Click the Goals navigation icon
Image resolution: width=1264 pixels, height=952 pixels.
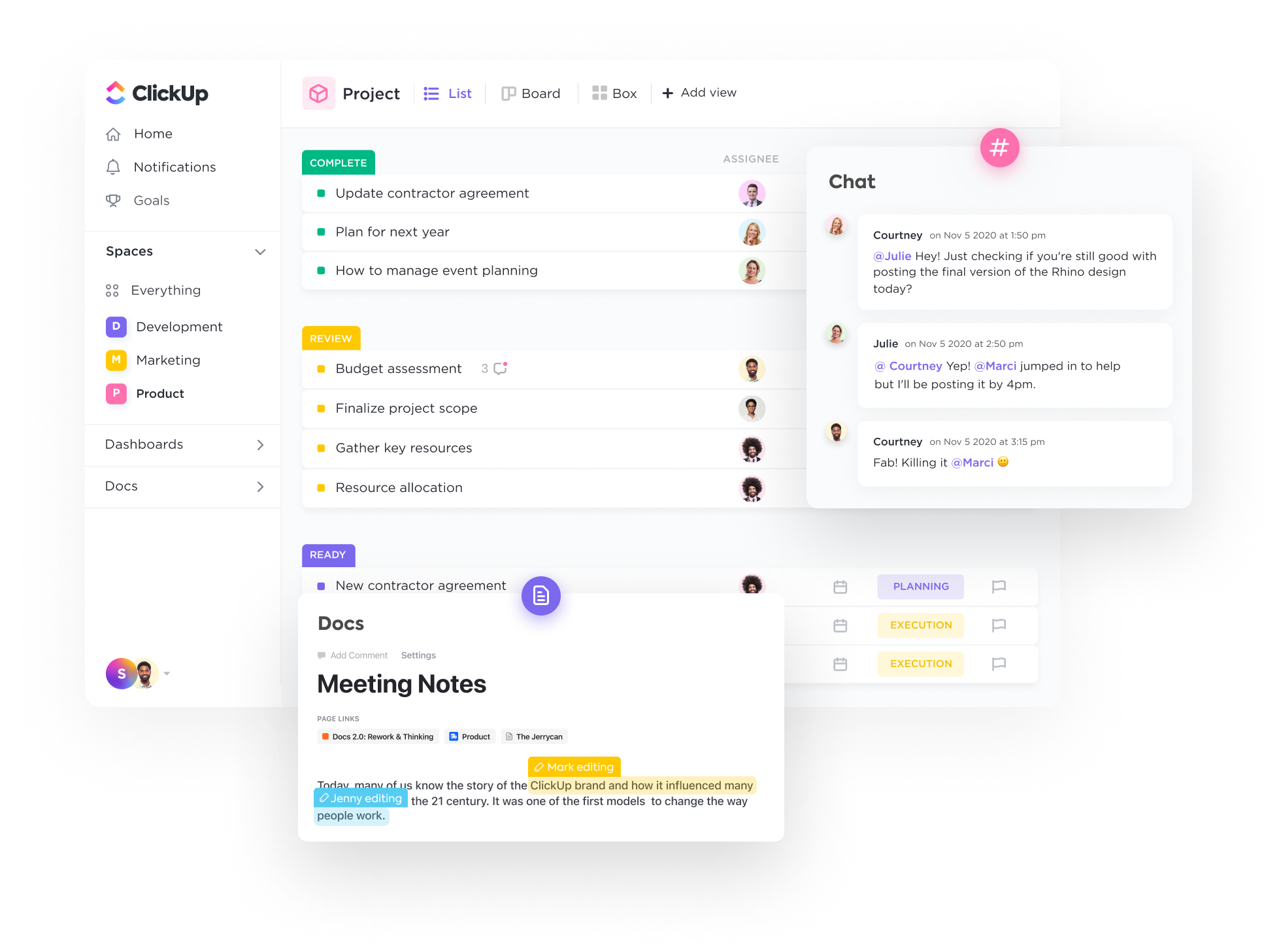115,199
